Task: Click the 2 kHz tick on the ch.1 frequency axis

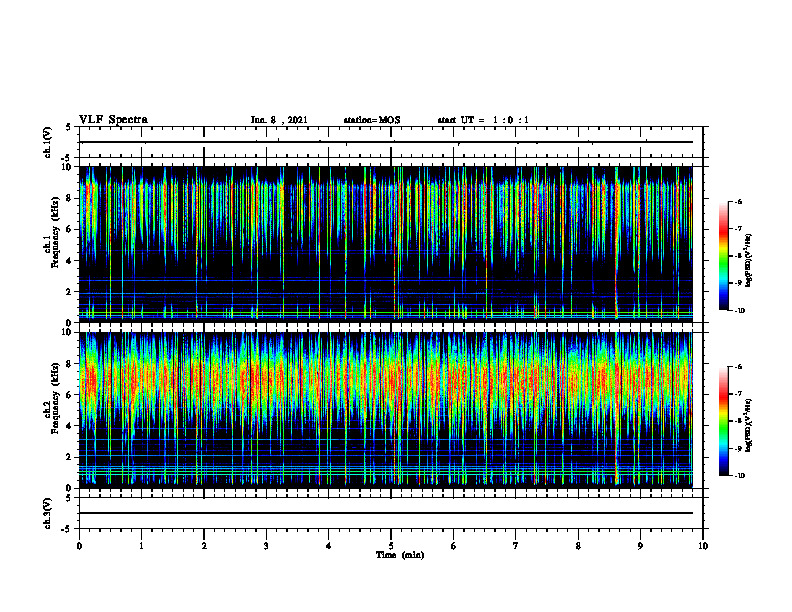Action: point(70,292)
